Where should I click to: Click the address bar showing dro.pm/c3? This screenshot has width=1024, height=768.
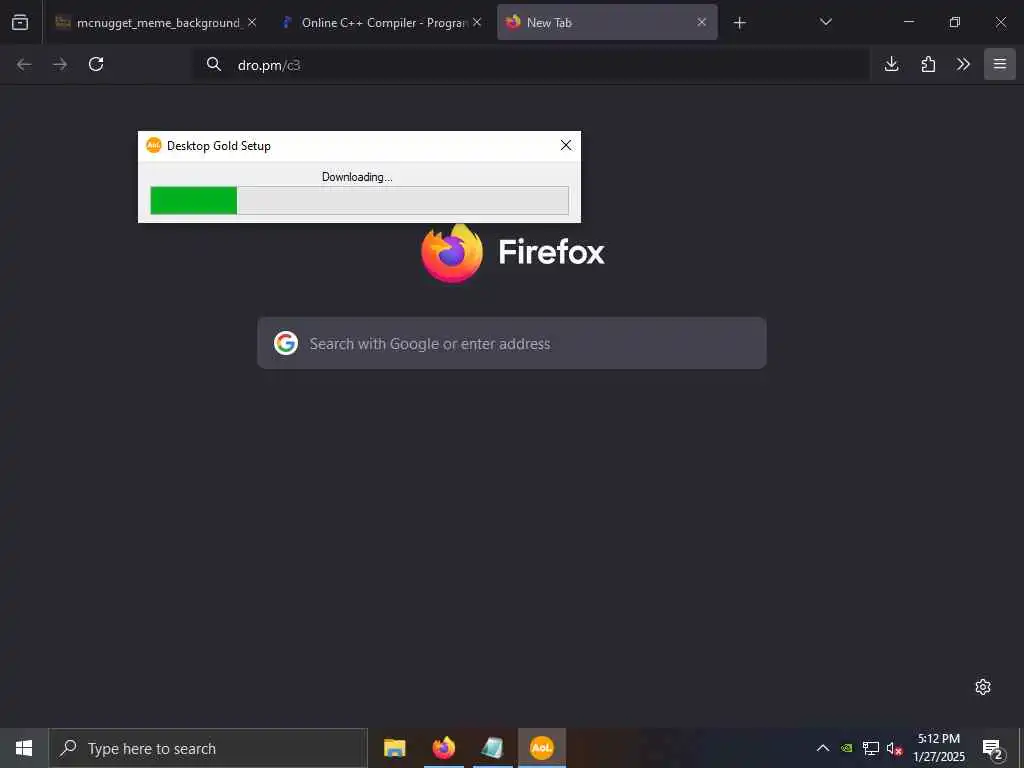530,64
